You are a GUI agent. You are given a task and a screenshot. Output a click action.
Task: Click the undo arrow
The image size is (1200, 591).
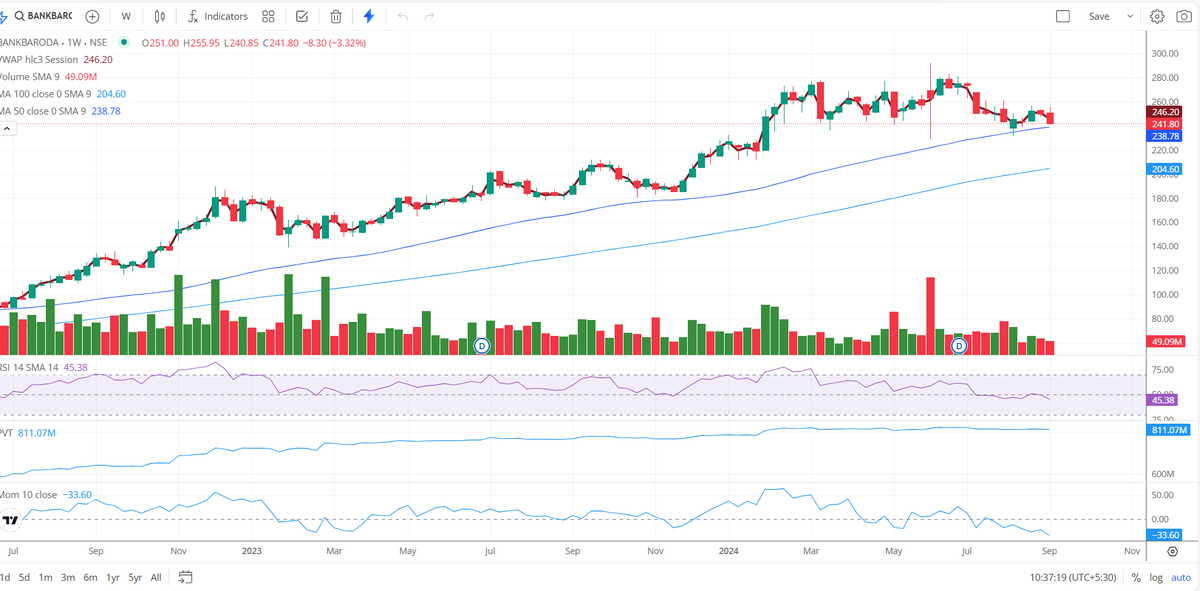(403, 16)
